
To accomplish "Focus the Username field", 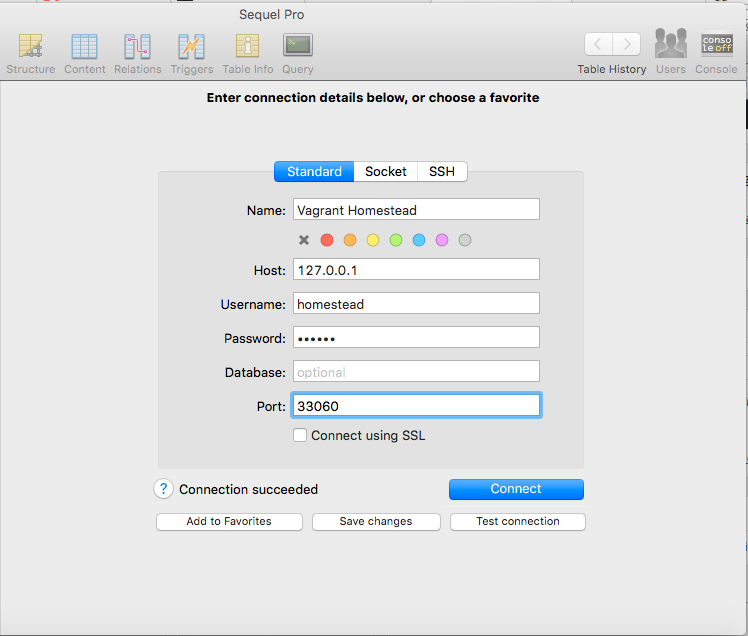I will click(416, 303).
